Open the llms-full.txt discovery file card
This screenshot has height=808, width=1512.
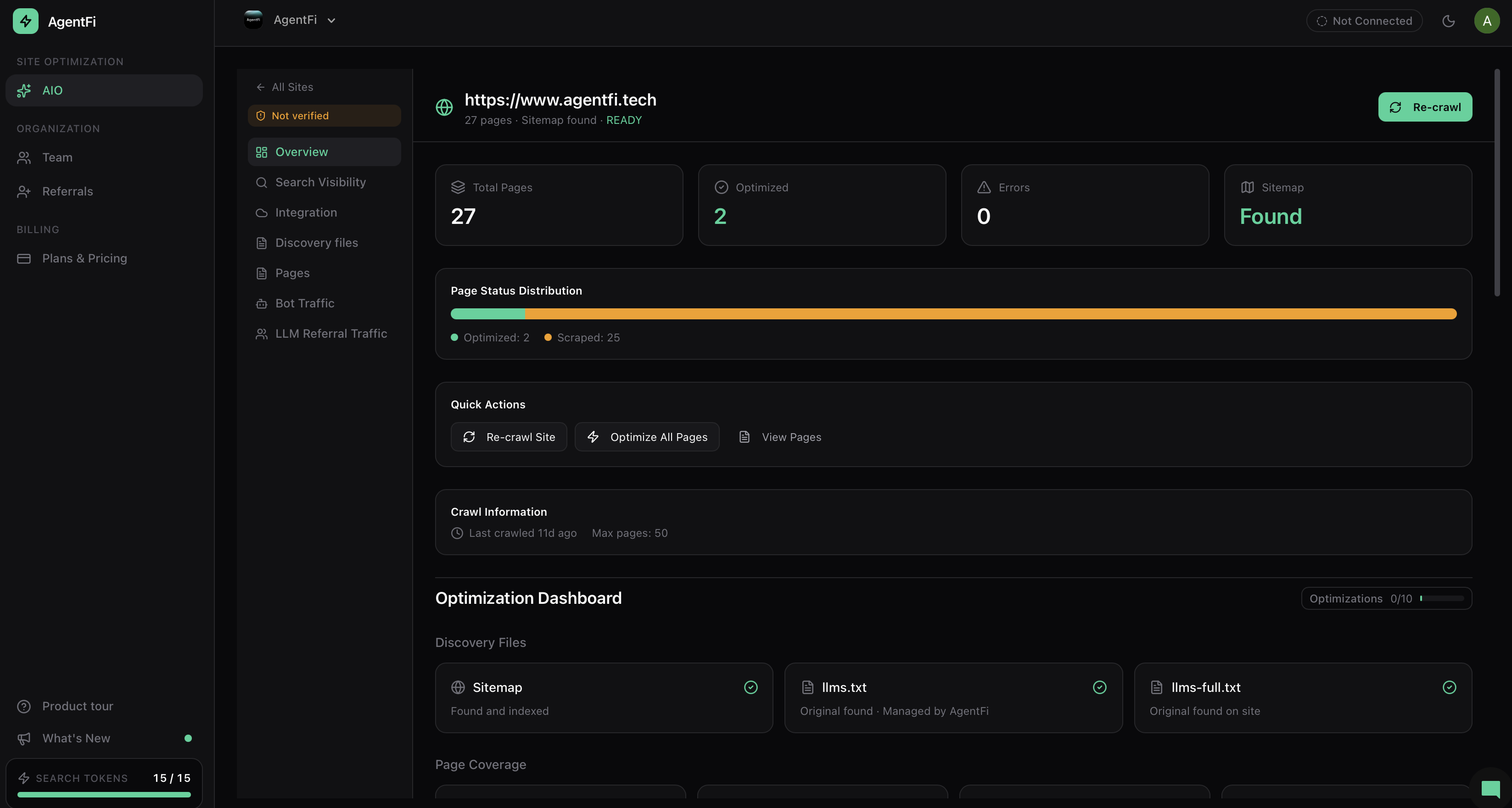(x=1302, y=698)
